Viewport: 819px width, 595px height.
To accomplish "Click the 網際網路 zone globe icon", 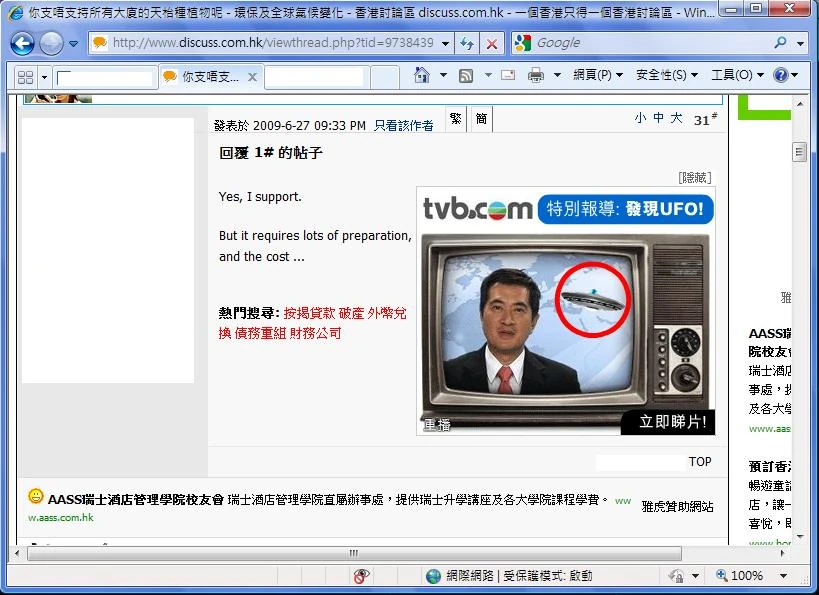I will click(433, 576).
